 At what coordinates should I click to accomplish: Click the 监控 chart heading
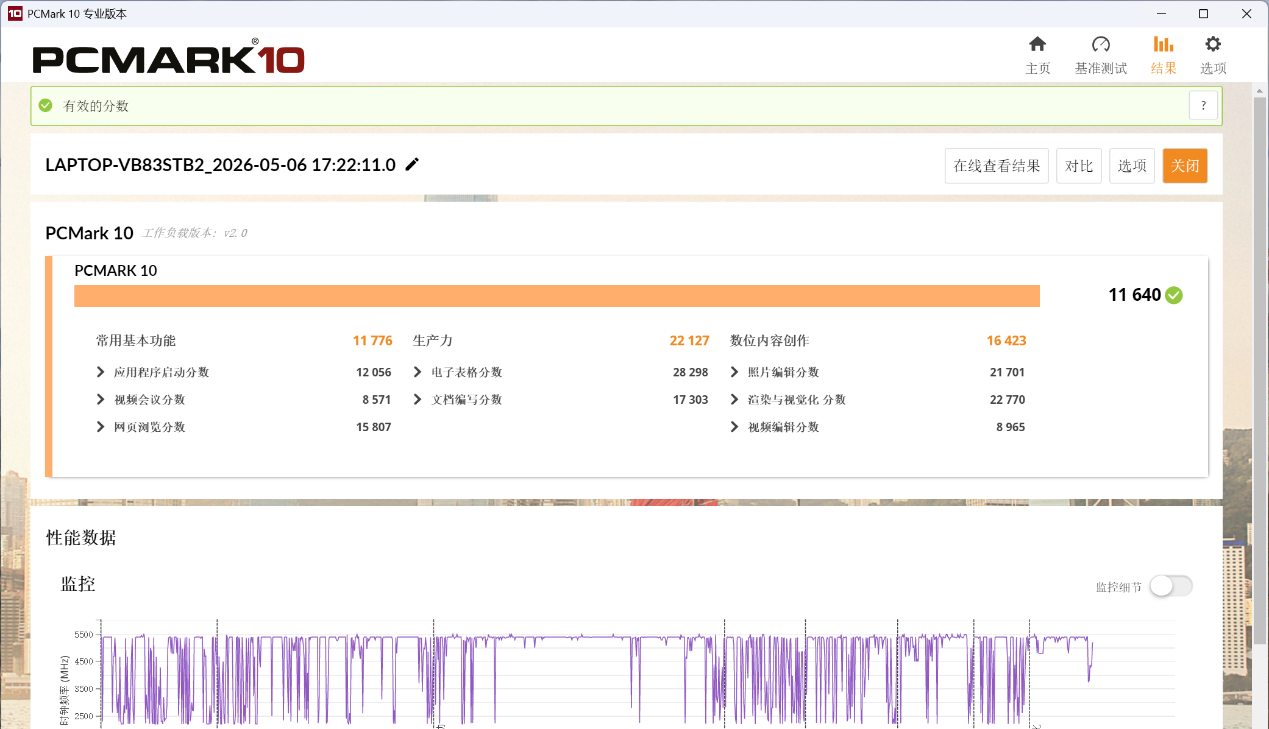coord(78,584)
